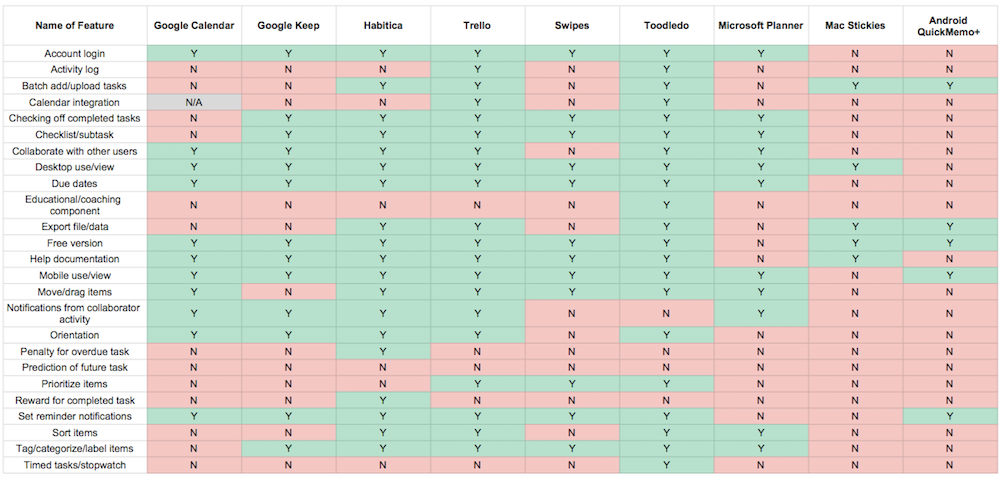The image size is (1000, 481).
Task: Select the Penalty for overdue task label
Action: pyautogui.click(x=75, y=352)
